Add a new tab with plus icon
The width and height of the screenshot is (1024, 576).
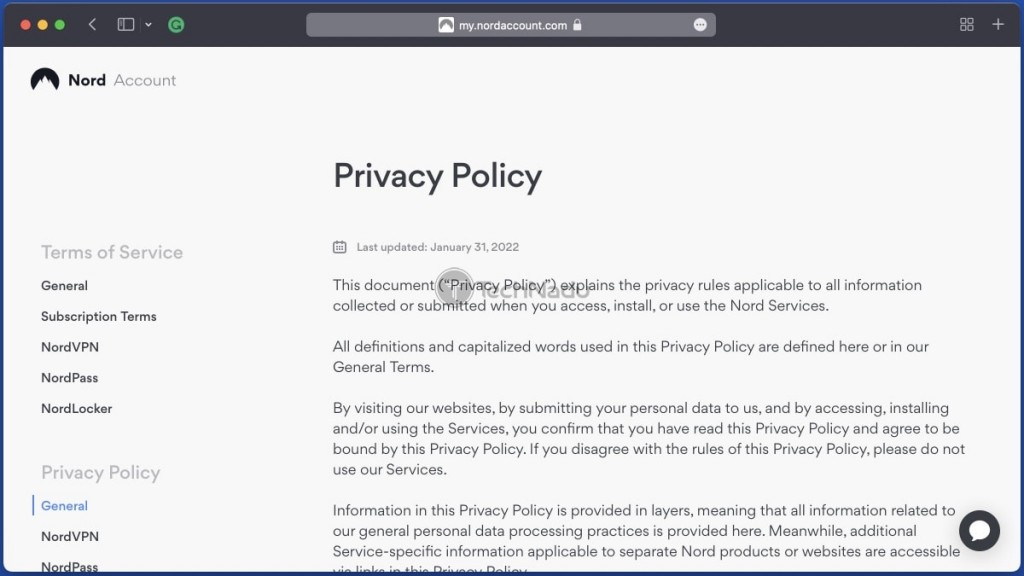pos(998,25)
